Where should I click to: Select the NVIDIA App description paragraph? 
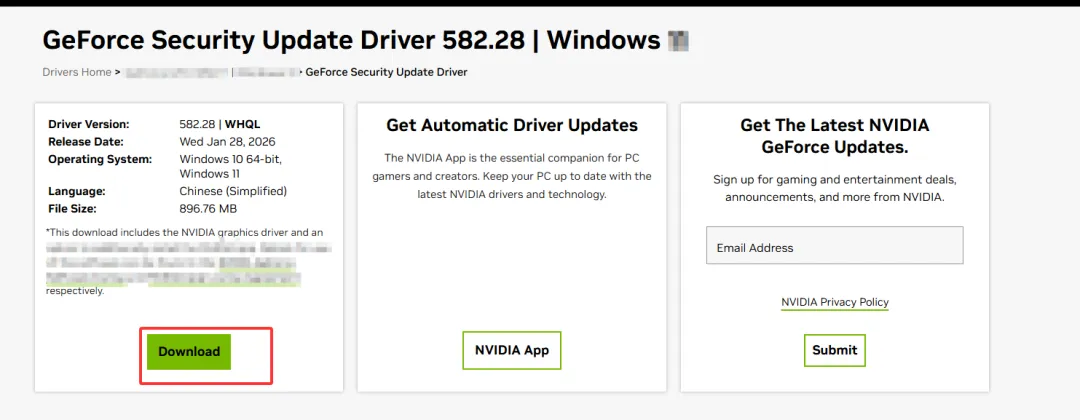(512, 176)
